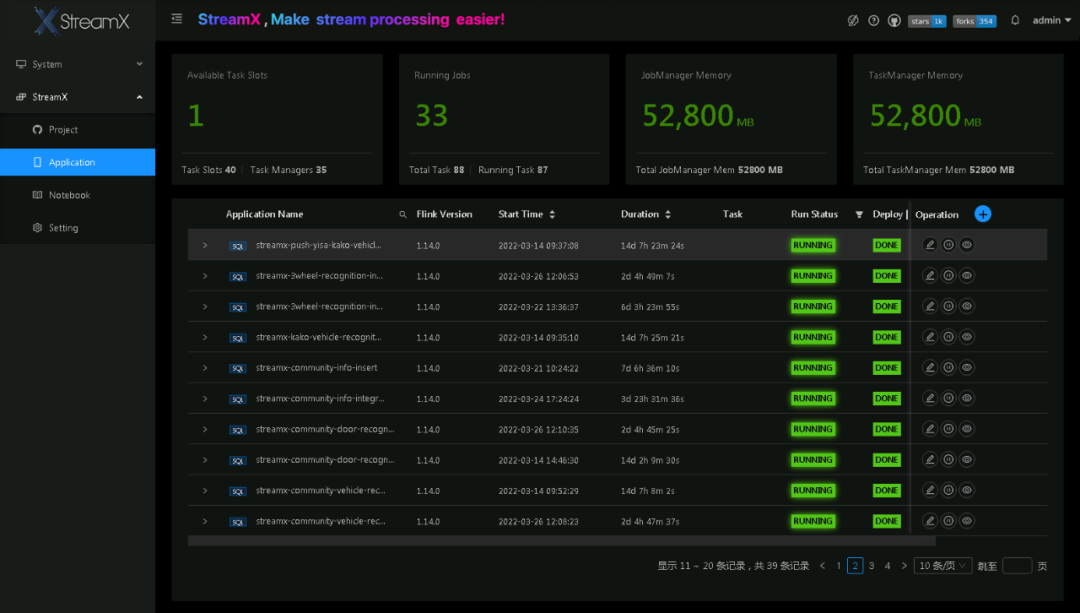Expand the streamx-community-info-insert row
Image resolution: width=1080 pixels, height=613 pixels.
[205, 368]
